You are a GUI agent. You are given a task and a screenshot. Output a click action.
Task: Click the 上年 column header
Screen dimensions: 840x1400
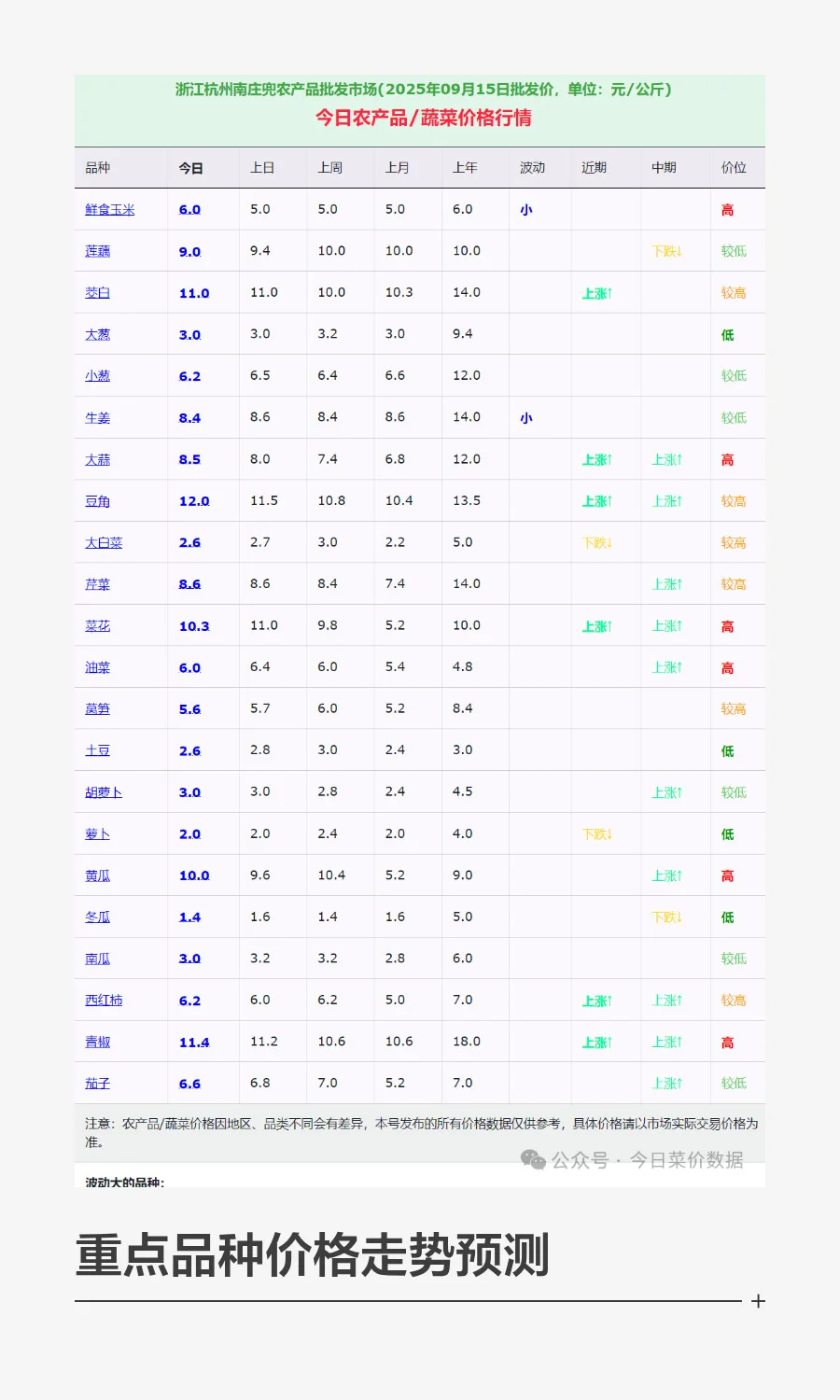465,168
